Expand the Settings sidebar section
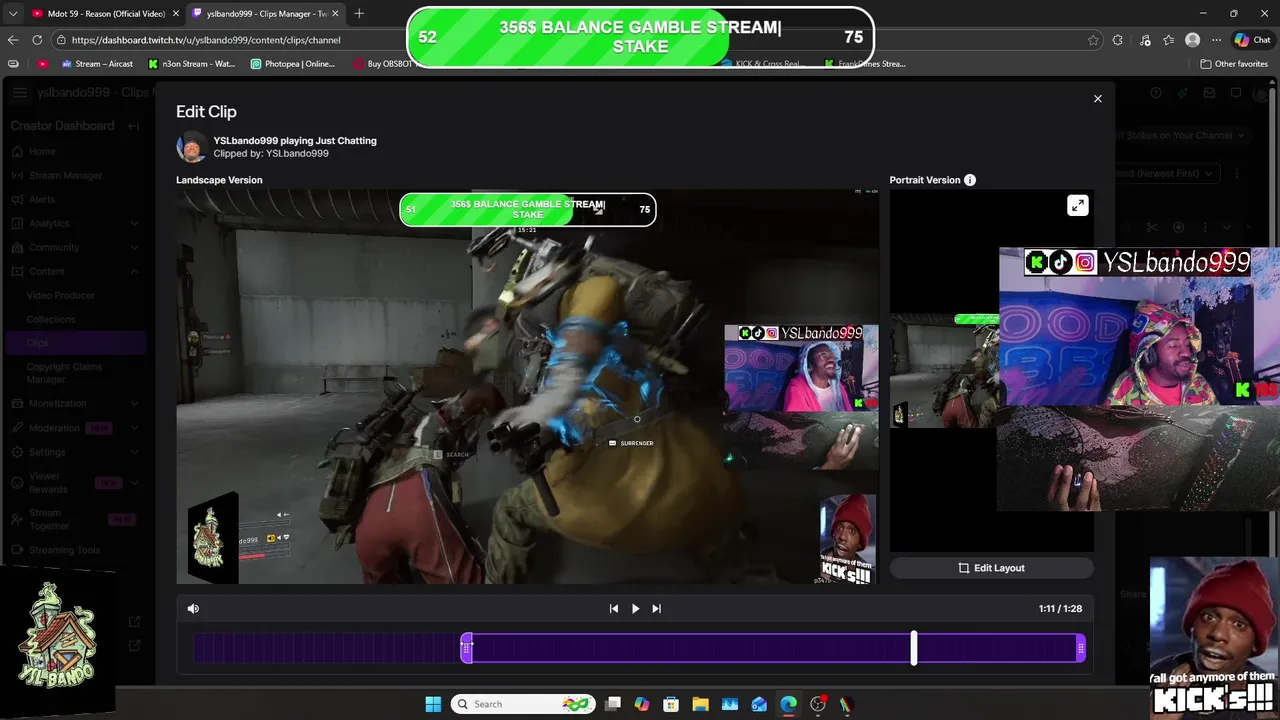The image size is (1280, 720). pyautogui.click(x=75, y=452)
